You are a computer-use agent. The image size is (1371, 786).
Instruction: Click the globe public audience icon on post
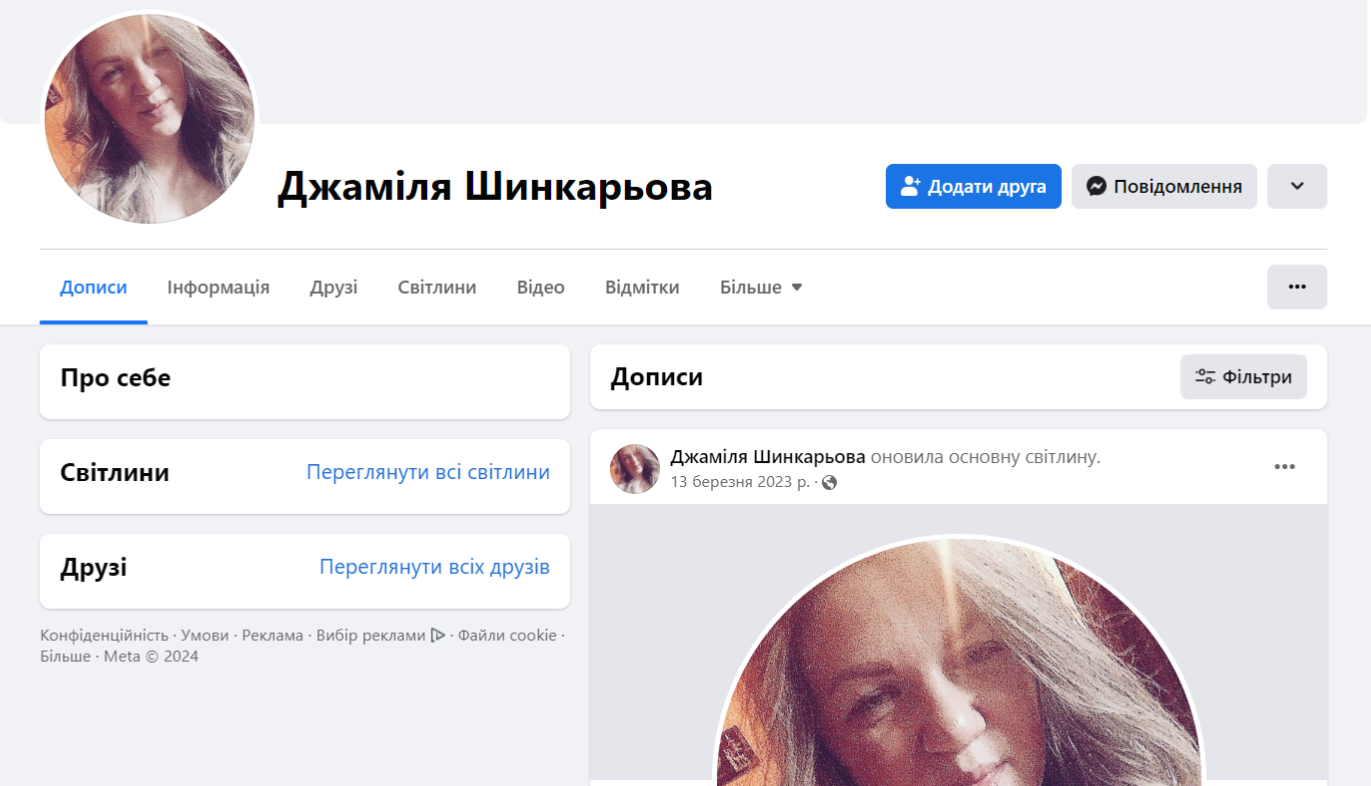point(829,483)
